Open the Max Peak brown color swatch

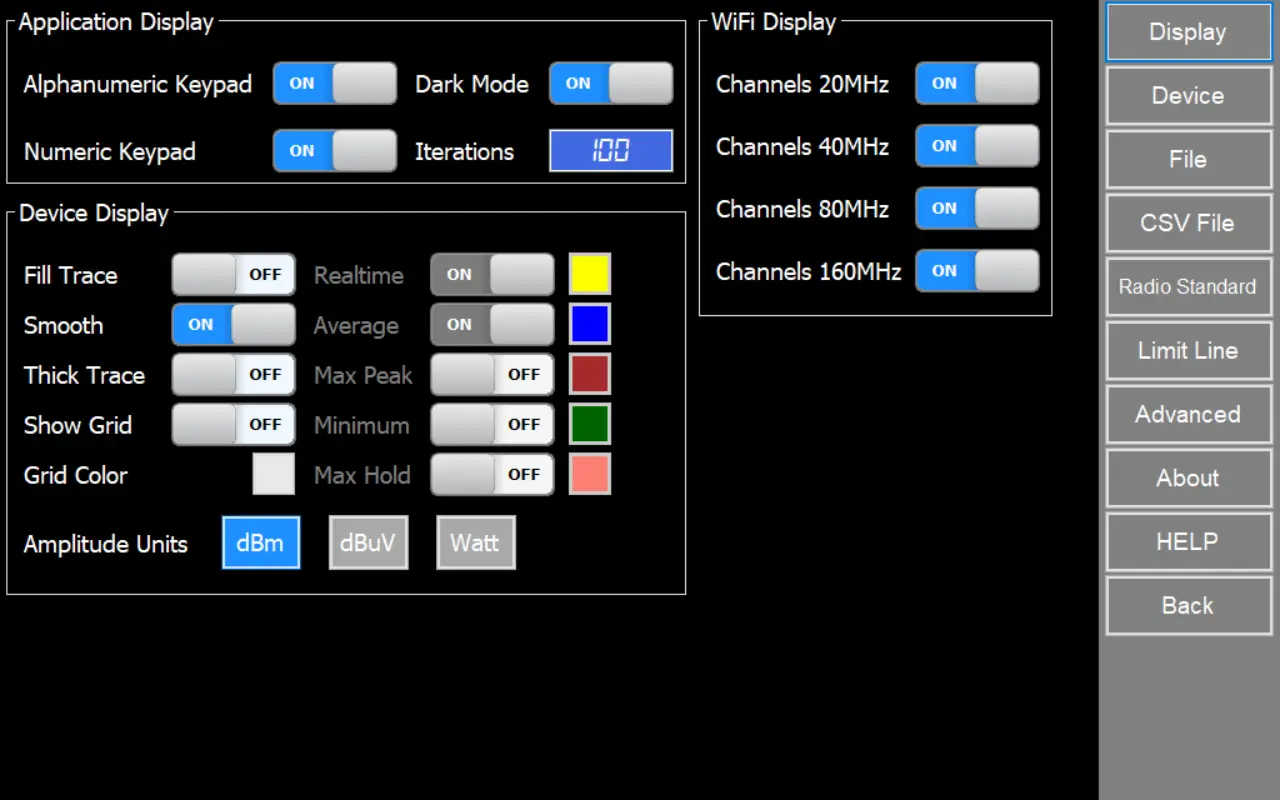coord(590,374)
